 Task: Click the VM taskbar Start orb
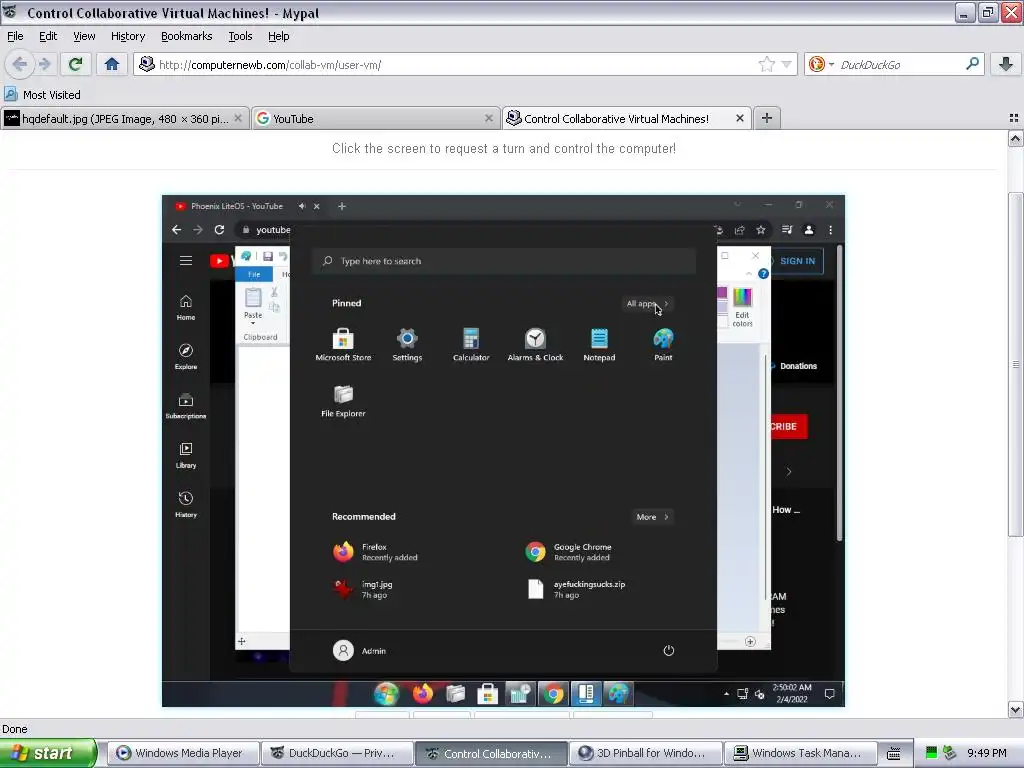pos(386,694)
